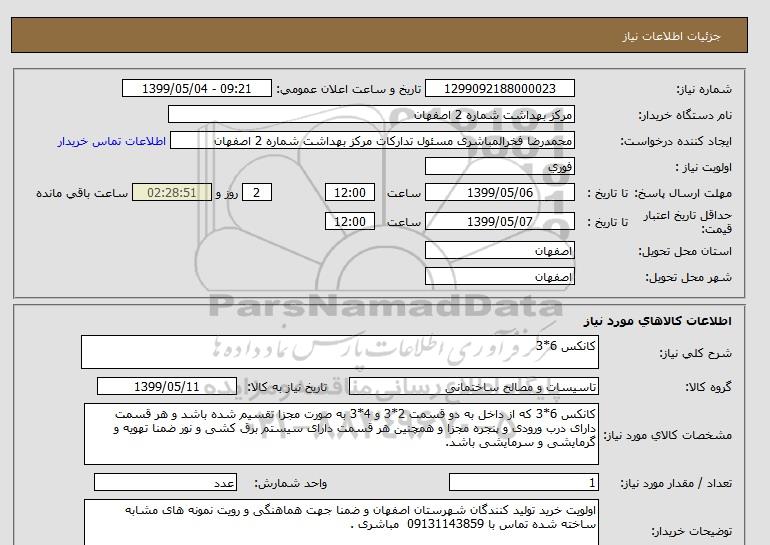Click the section title اطلاعات کالاهای مورد نیاز
This screenshot has height=545, width=770.
(658, 321)
